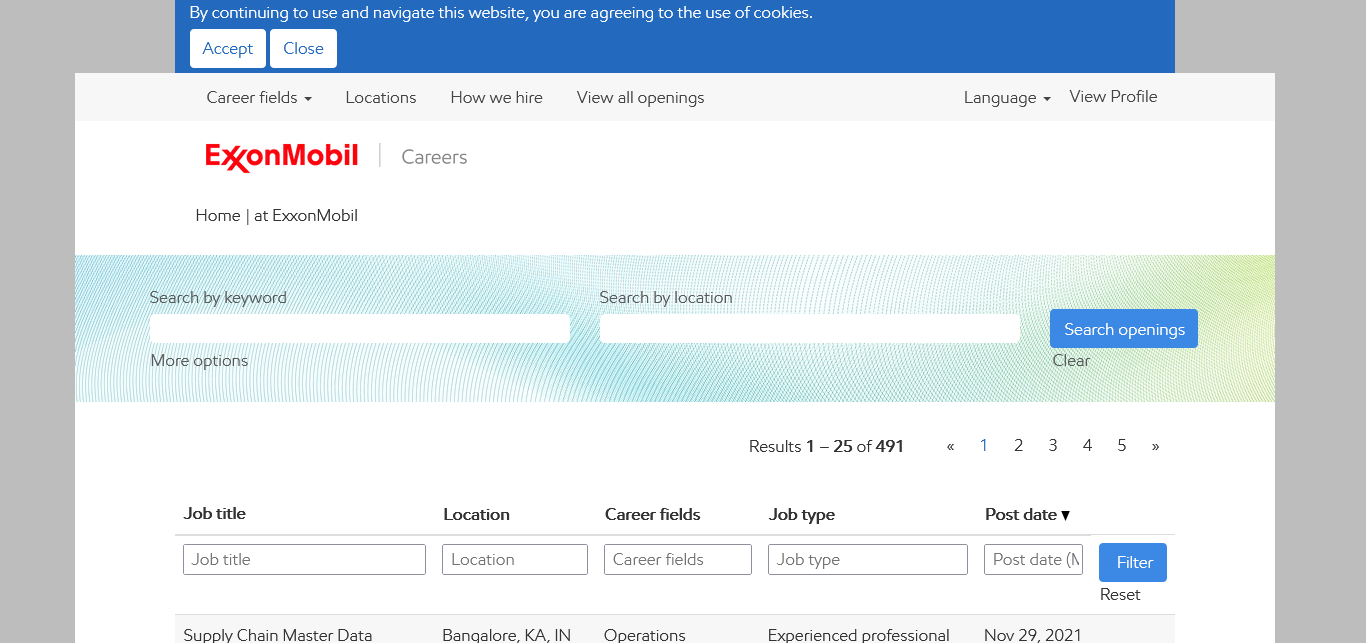The height and width of the screenshot is (643, 1366).
Task: Go to previous results page arrow
Action: [950, 446]
